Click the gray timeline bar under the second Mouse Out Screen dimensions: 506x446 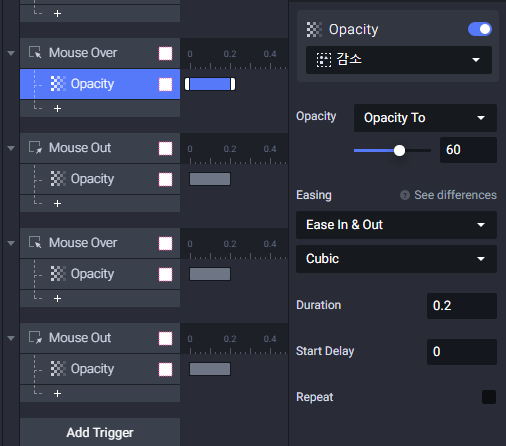click(x=210, y=369)
